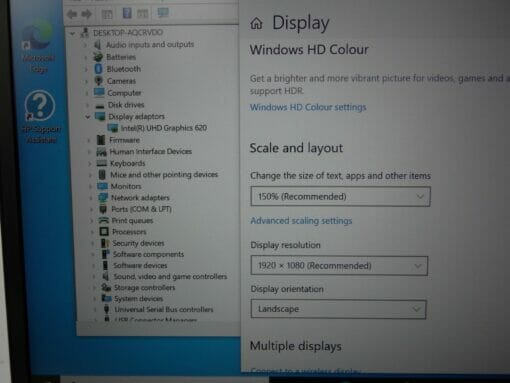Select Intel(R) UHD Graphics 620 device
The width and height of the screenshot is (510, 383).
pyautogui.click(x=164, y=128)
